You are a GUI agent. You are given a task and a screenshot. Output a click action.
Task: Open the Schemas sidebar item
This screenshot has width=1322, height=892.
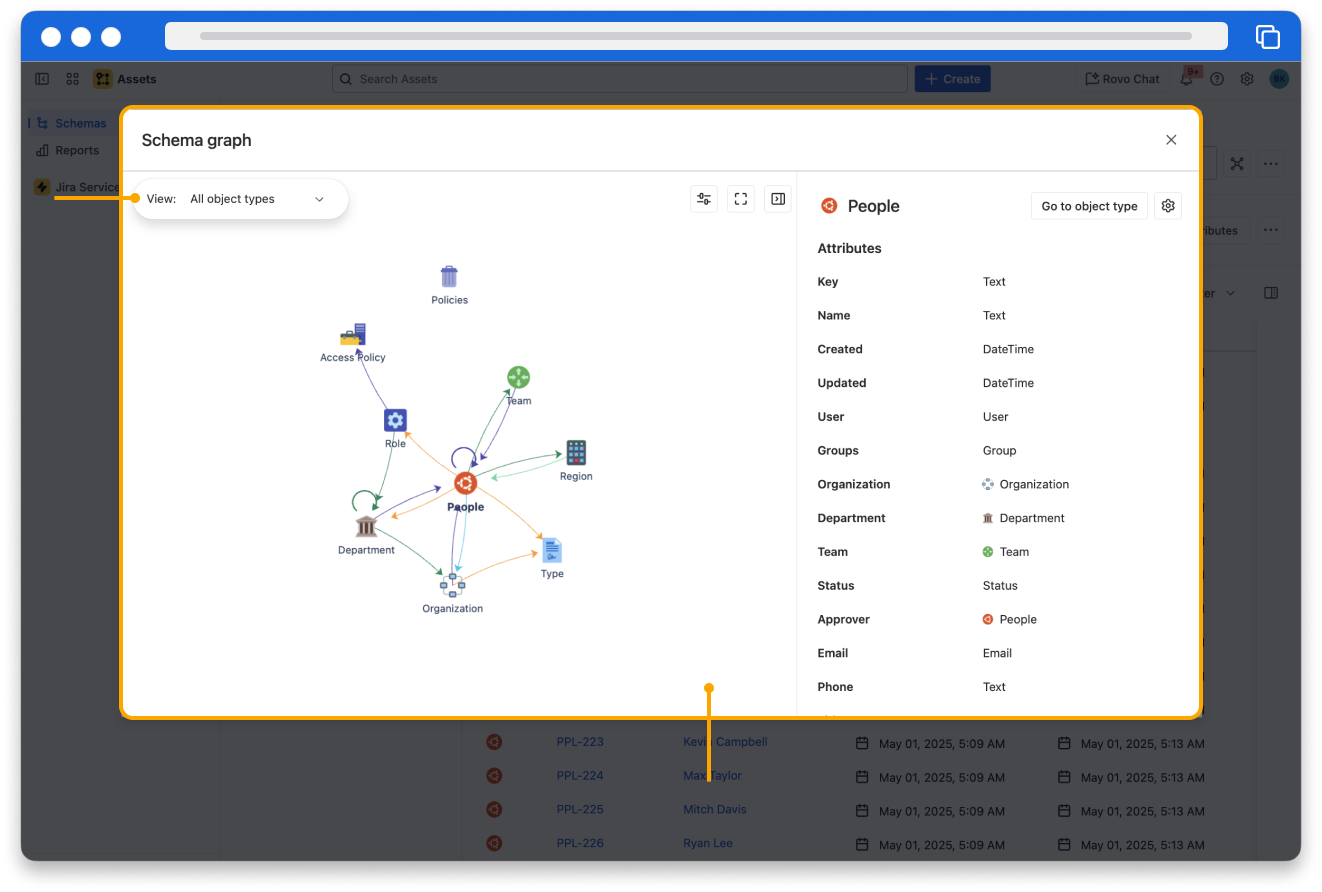pos(80,123)
